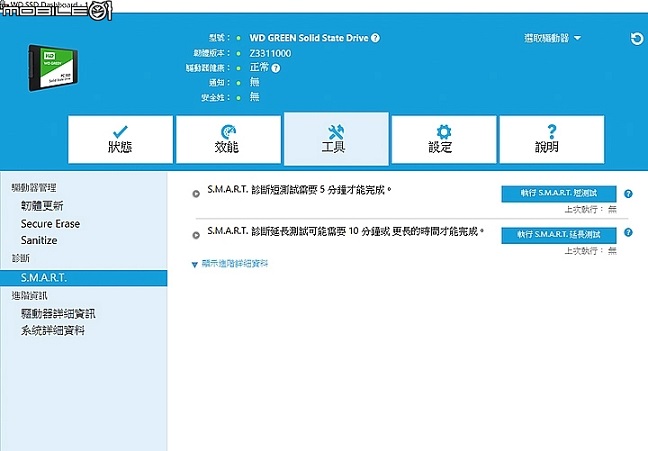Open the 說明 help tab
Screen dimensions: 648x451
(552, 139)
